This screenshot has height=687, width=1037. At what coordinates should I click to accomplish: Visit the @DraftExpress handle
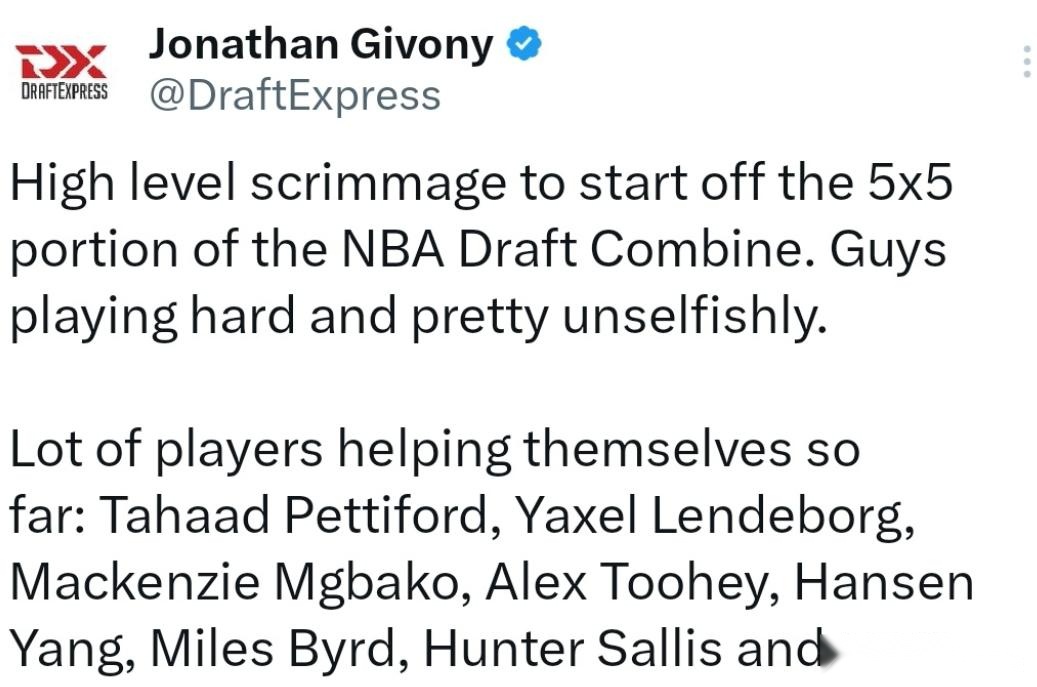coord(295,96)
